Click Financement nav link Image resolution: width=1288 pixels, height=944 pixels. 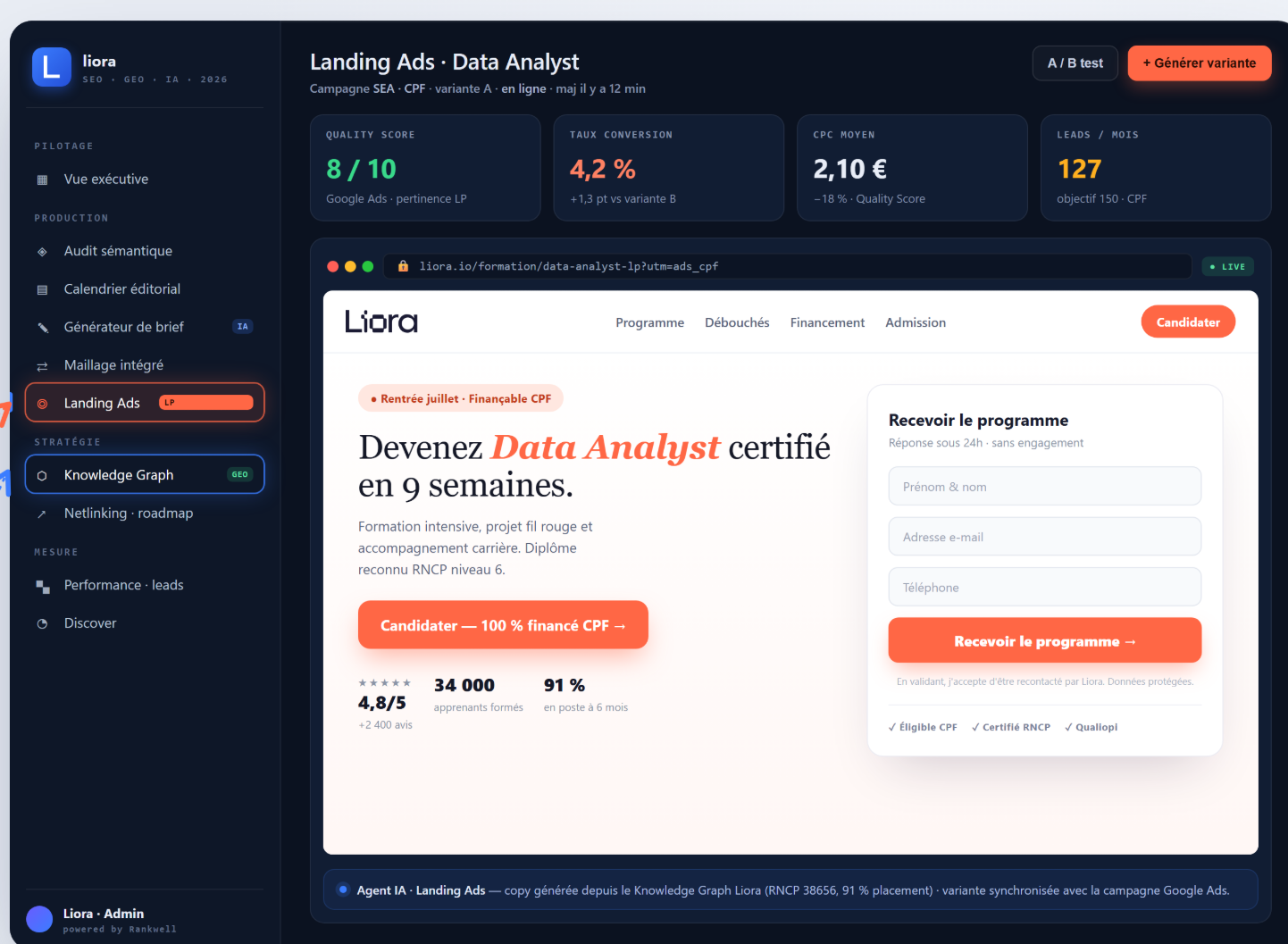(x=827, y=322)
